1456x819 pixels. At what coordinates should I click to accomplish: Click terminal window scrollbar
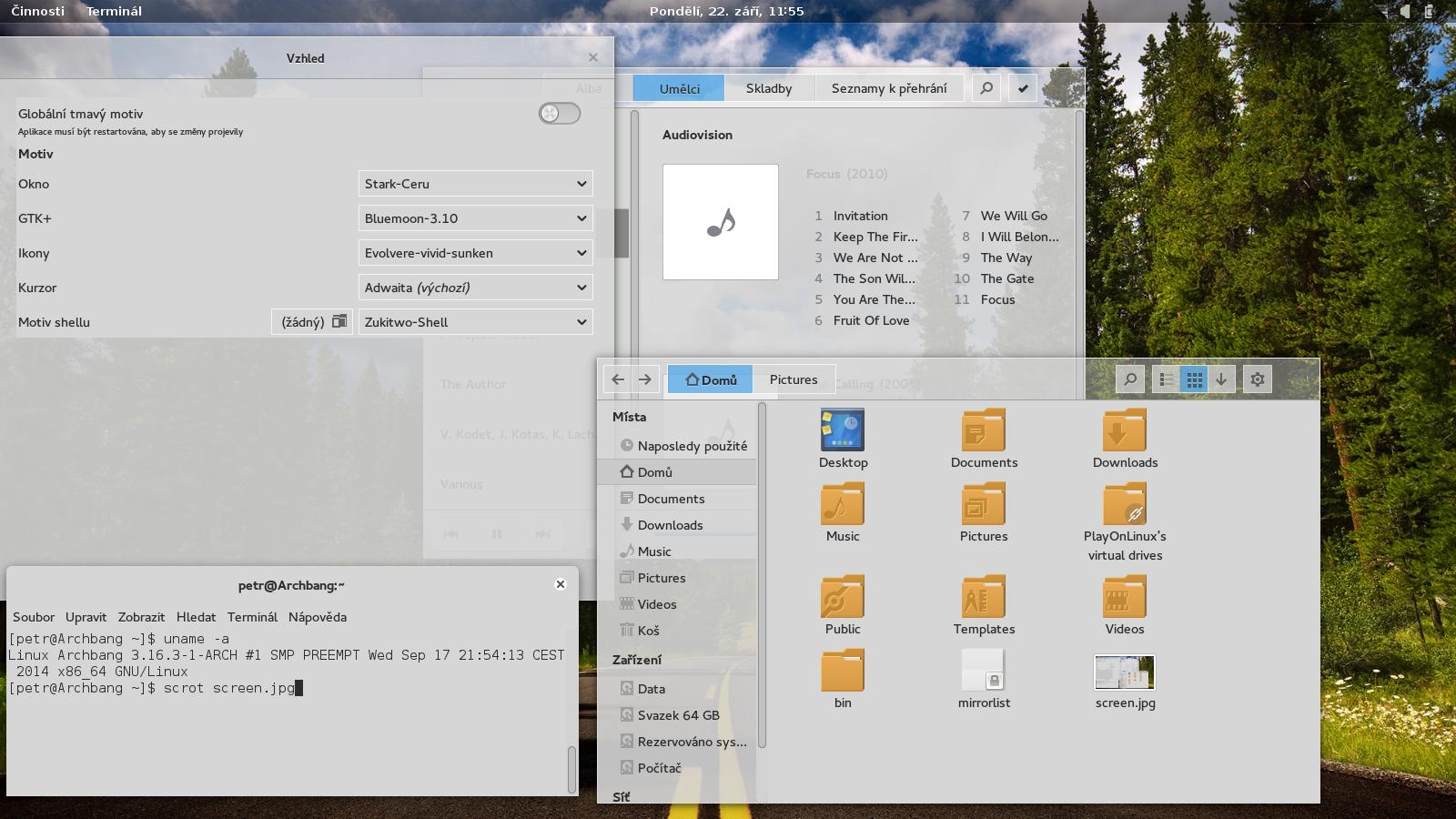click(571, 770)
